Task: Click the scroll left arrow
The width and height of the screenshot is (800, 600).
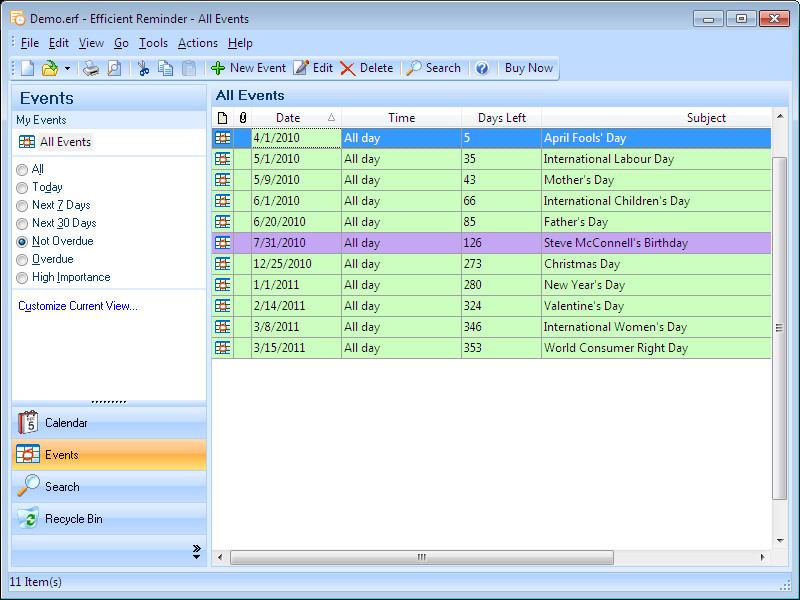Action: click(220, 557)
